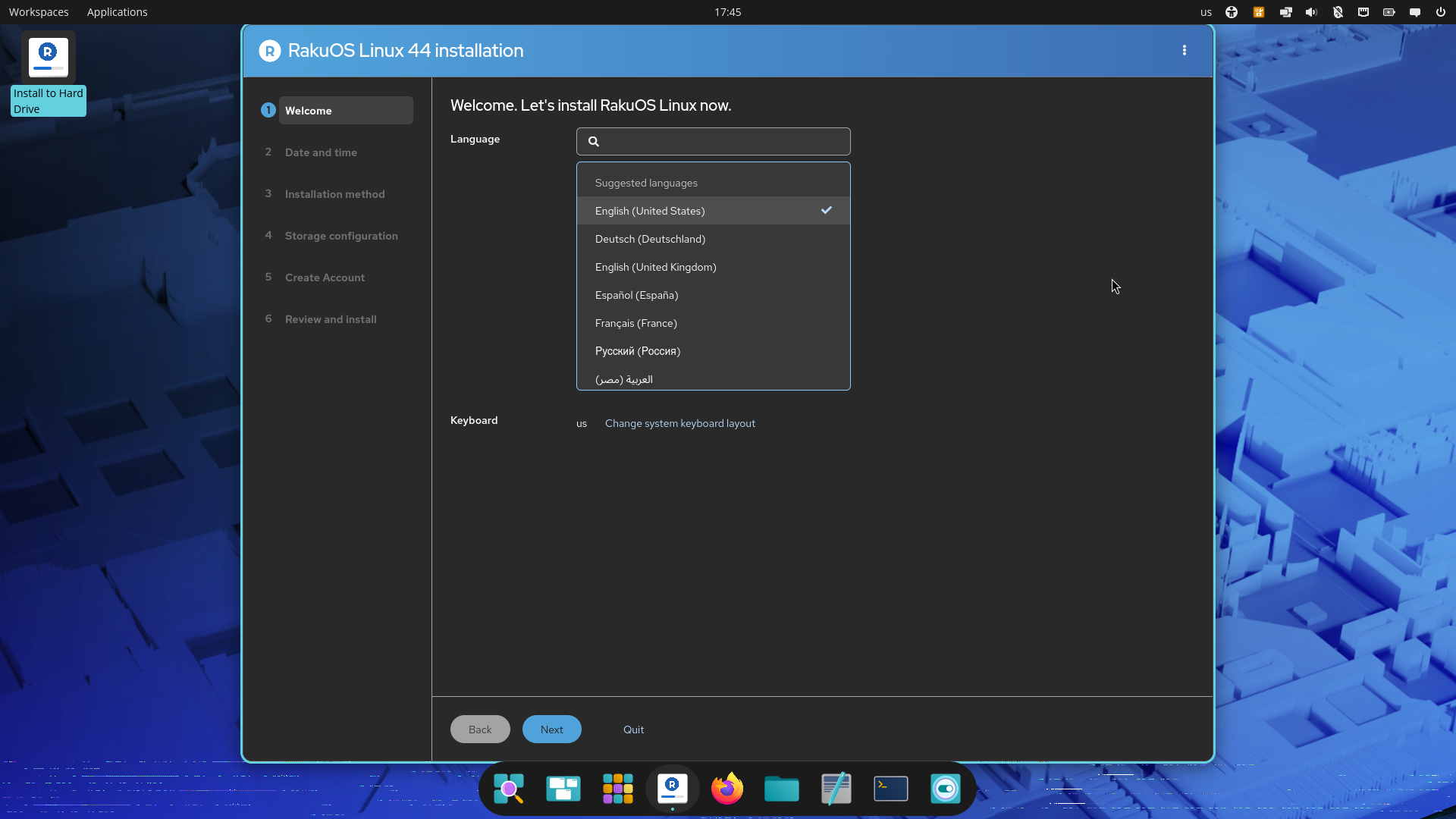Select the RakuOS installer dock icon
This screenshot has width=1456, height=819.
click(673, 789)
